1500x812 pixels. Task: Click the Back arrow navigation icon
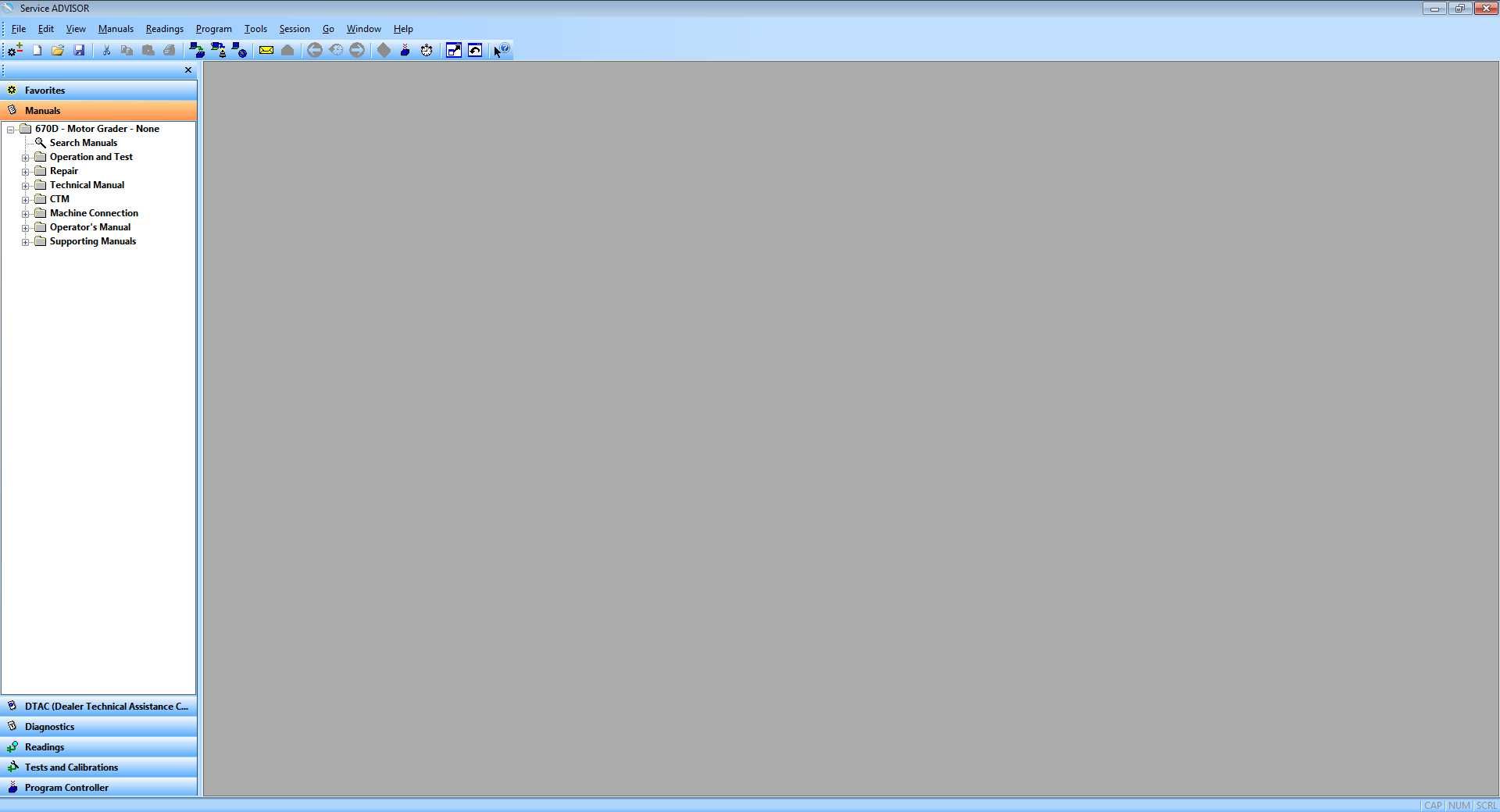click(x=315, y=50)
